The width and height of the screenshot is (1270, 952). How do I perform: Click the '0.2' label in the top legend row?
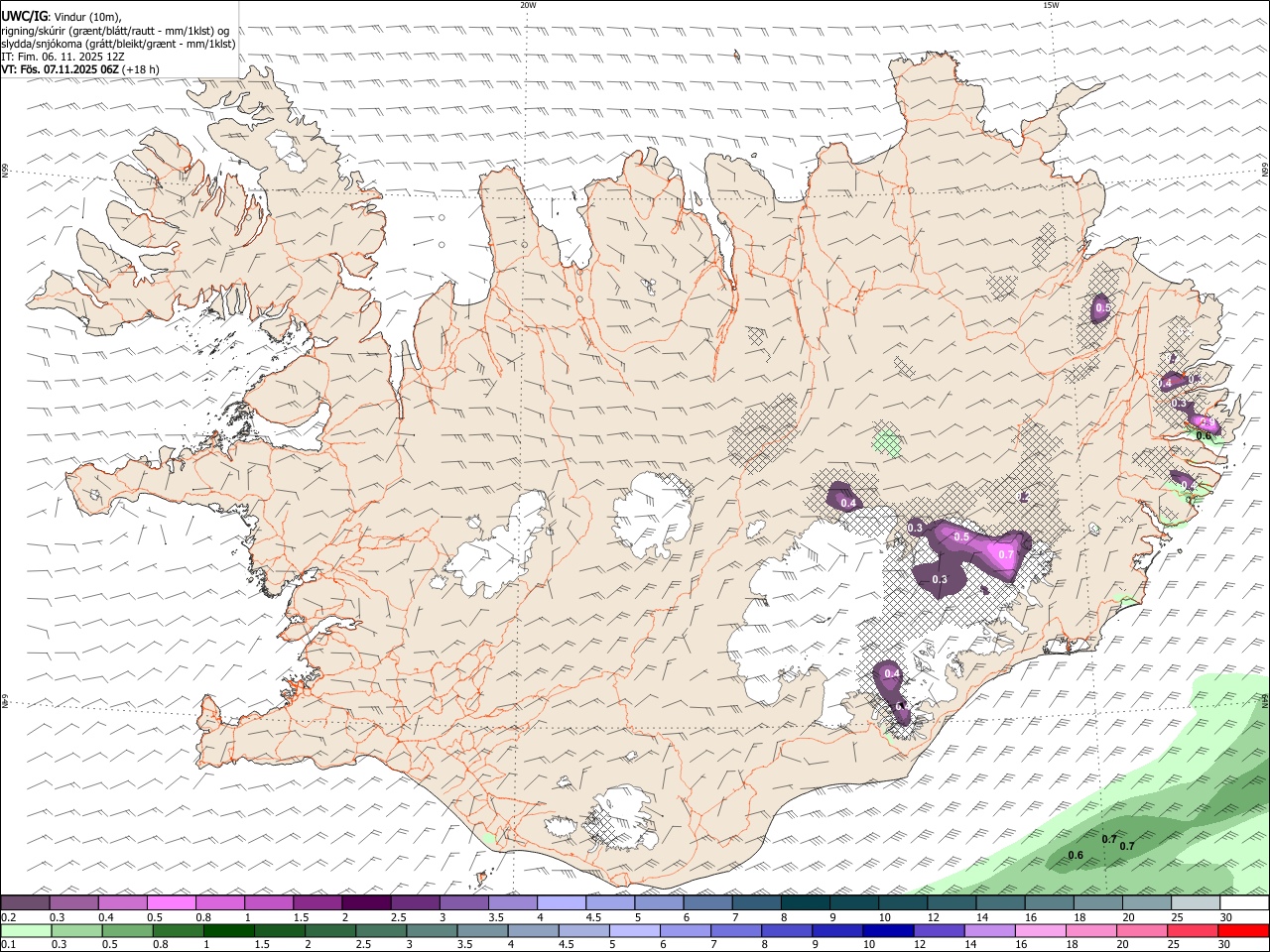click(9, 917)
